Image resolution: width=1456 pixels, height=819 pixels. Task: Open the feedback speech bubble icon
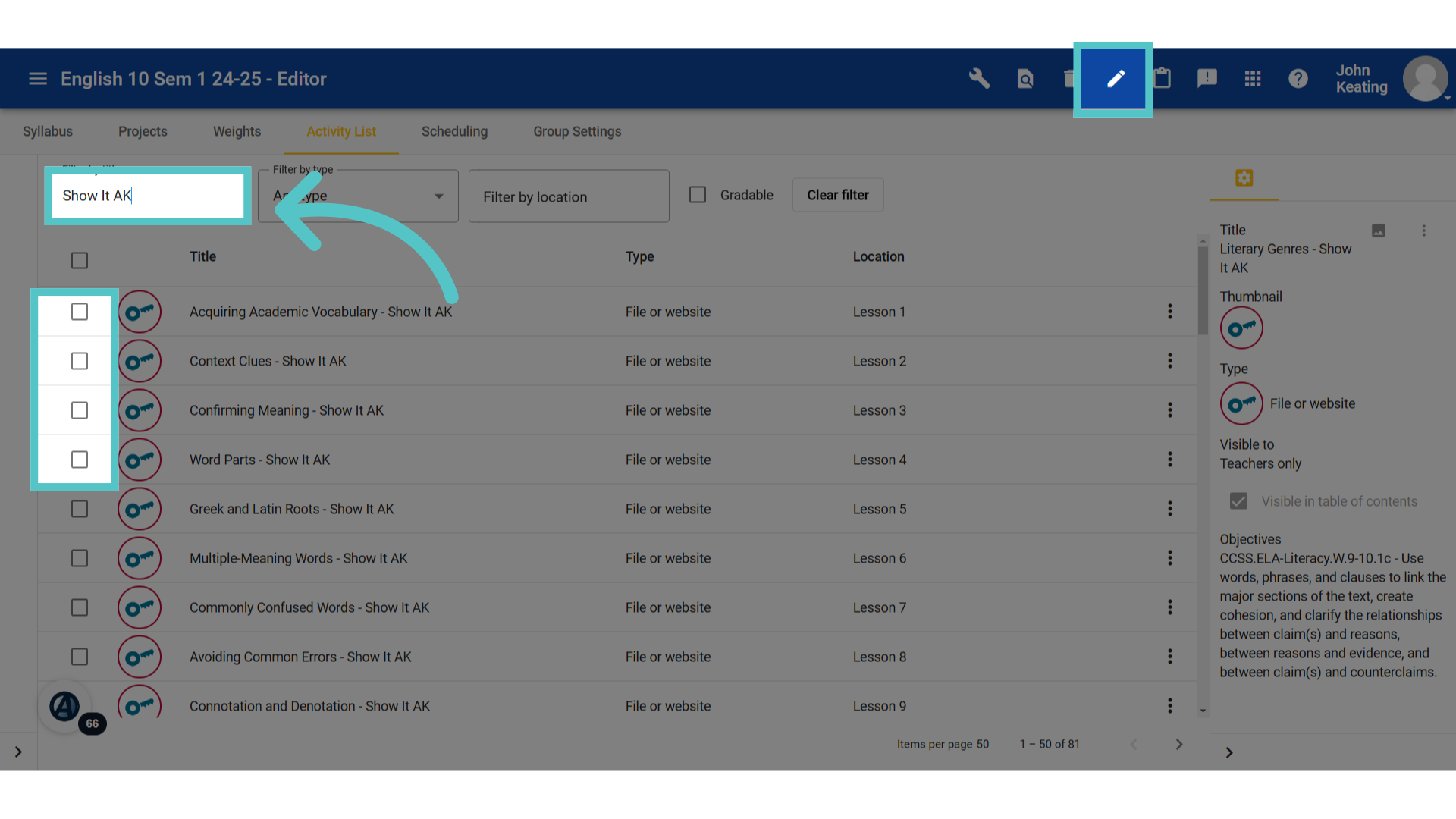coord(1207,79)
